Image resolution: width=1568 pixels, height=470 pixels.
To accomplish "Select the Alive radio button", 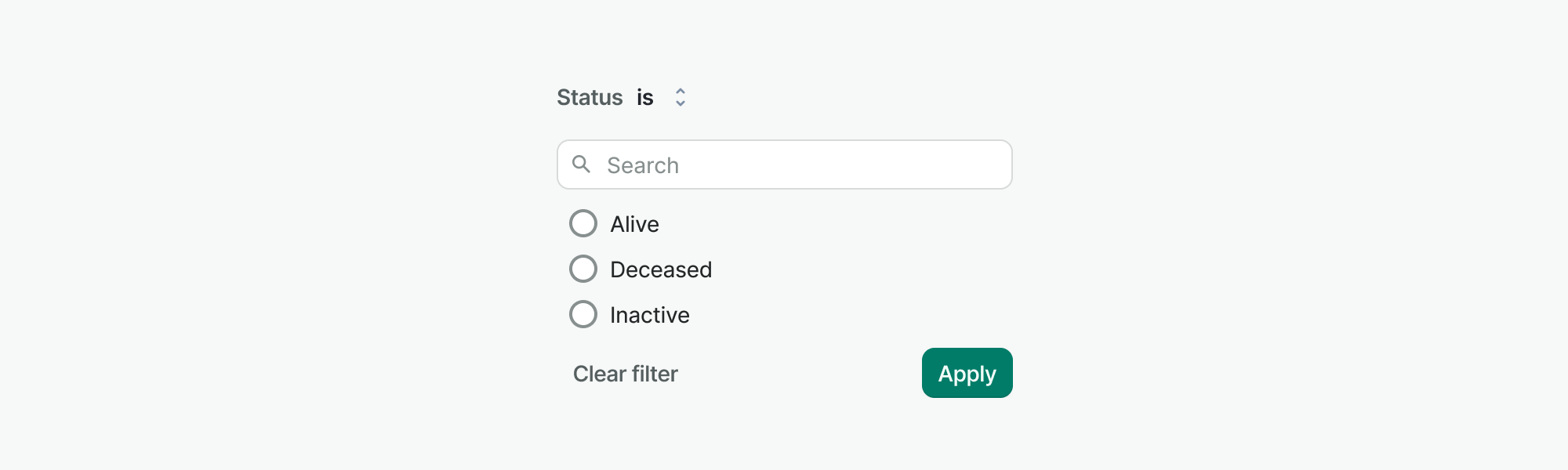I will [x=583, y=223].
